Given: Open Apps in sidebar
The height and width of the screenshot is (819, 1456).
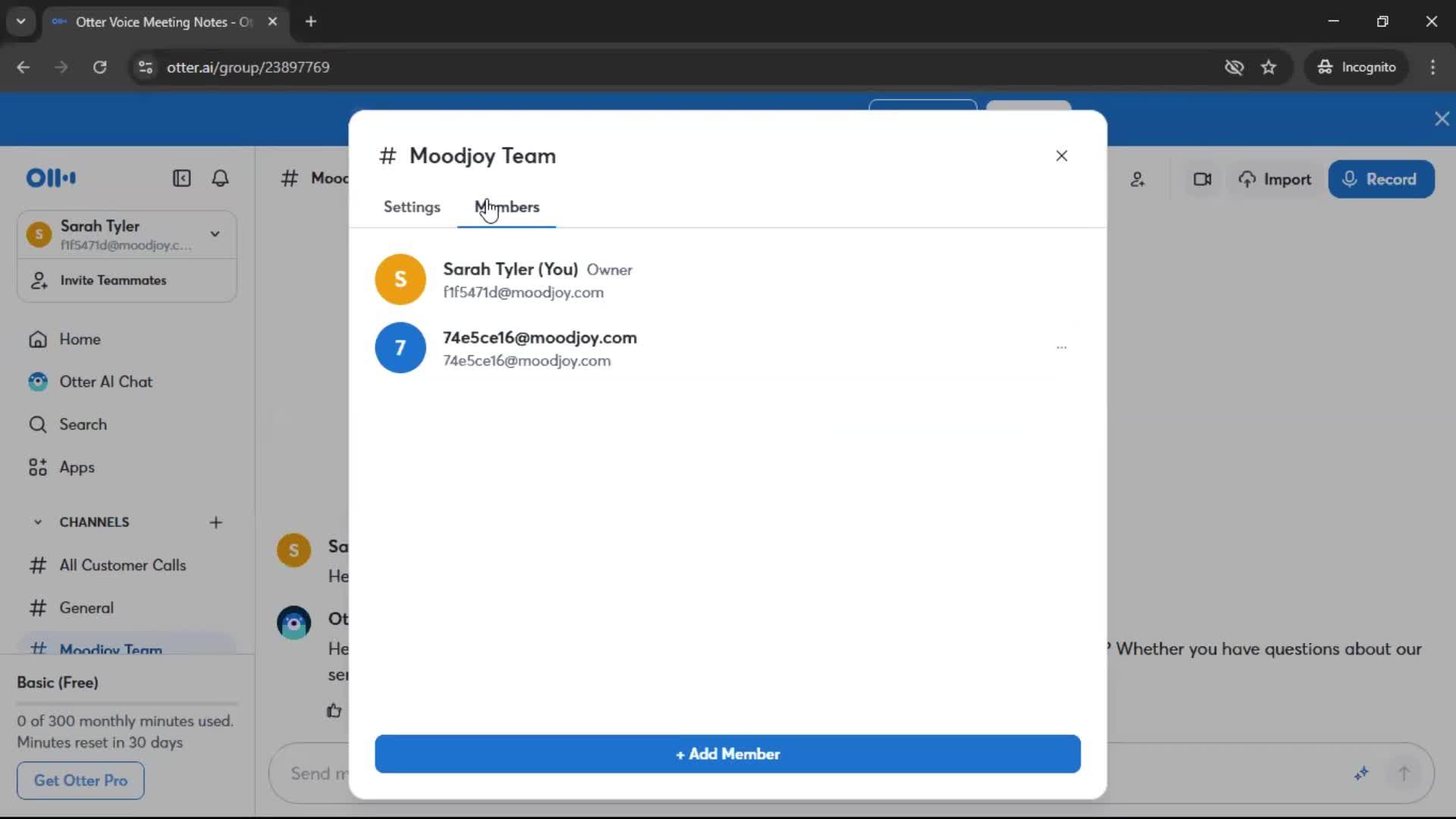Looking at the screenshot, I should pos(77,467).
